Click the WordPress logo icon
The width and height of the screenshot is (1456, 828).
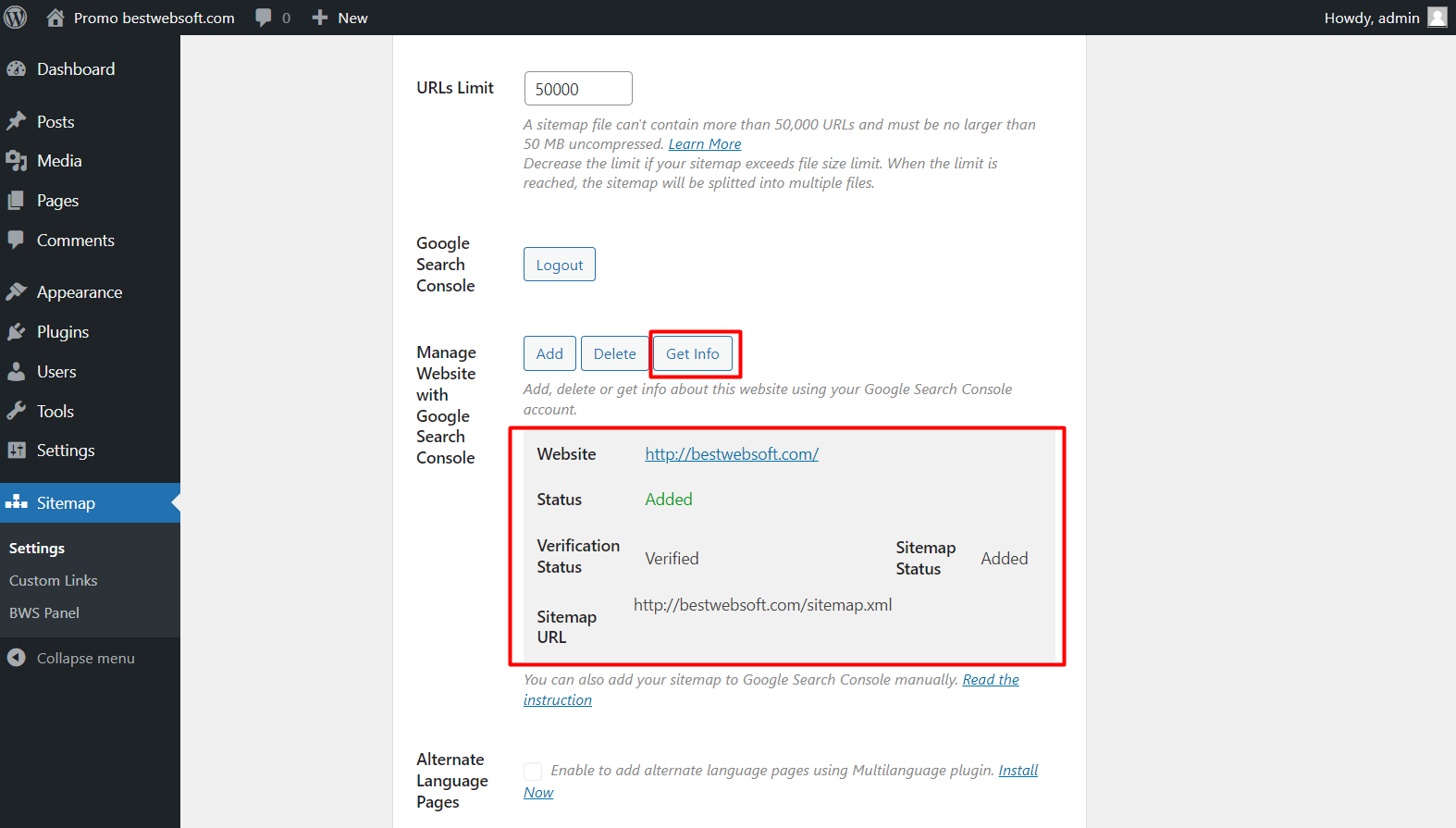(16, 18)
